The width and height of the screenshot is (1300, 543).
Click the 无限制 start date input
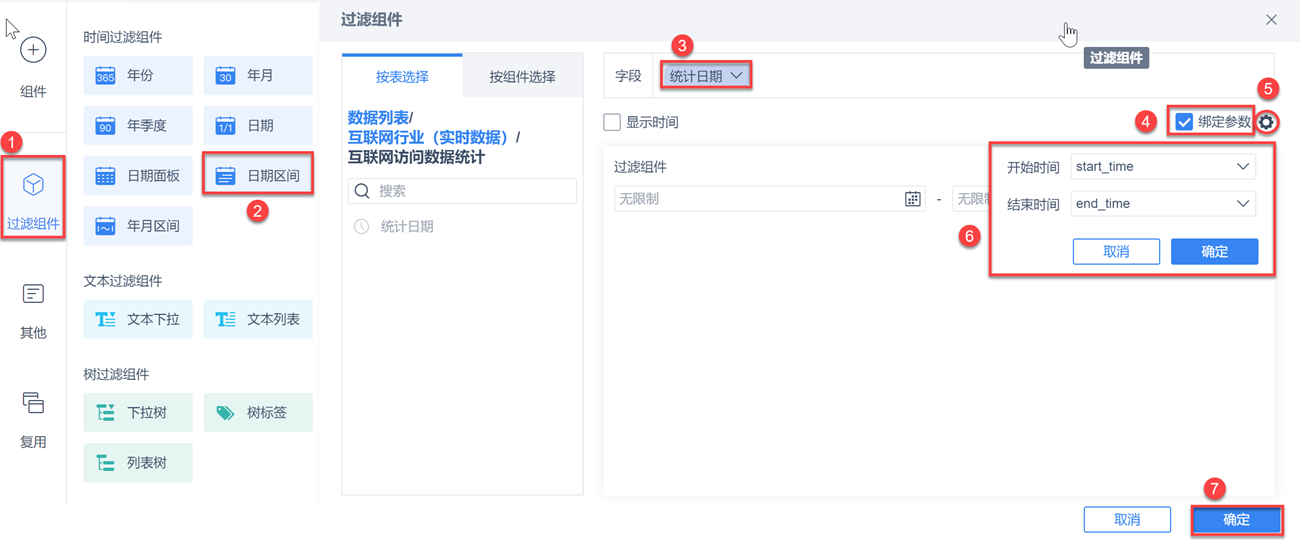click(769, 199)
